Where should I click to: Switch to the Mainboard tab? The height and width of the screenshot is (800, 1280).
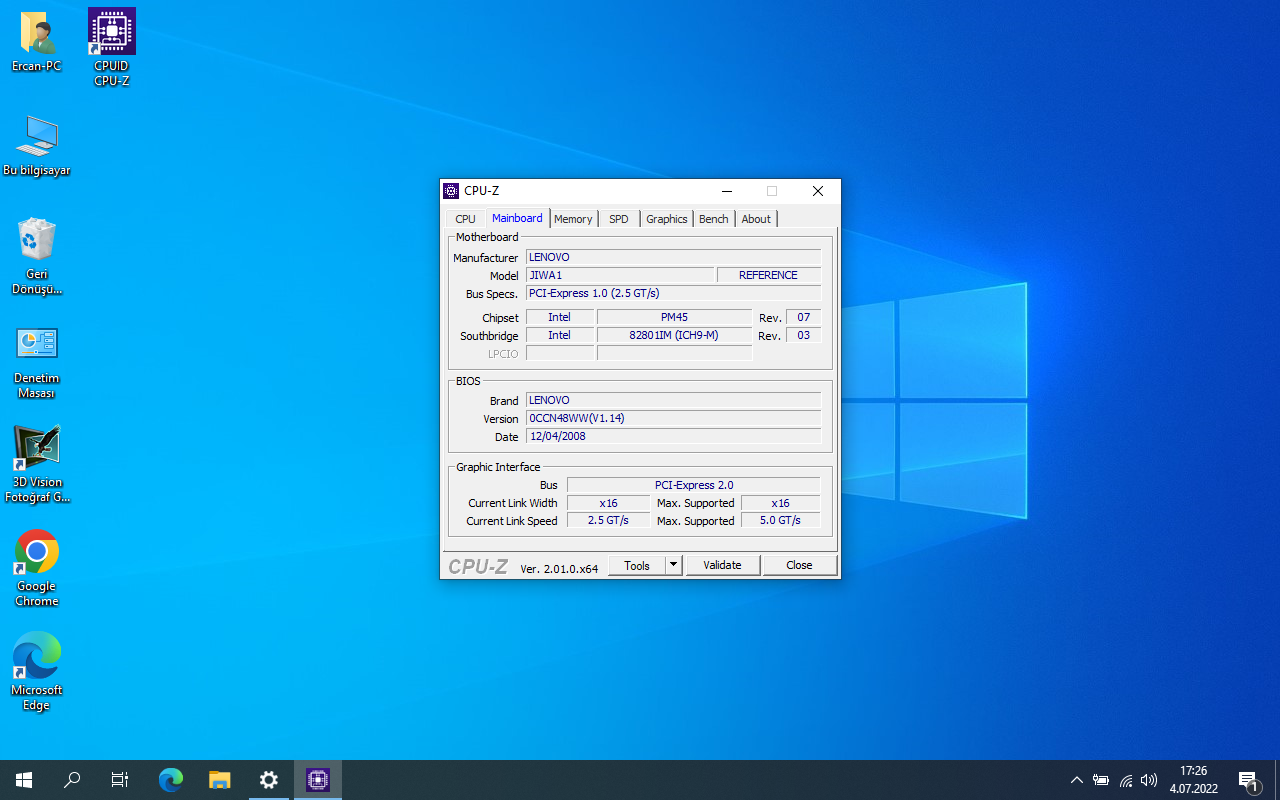point(517,218)
